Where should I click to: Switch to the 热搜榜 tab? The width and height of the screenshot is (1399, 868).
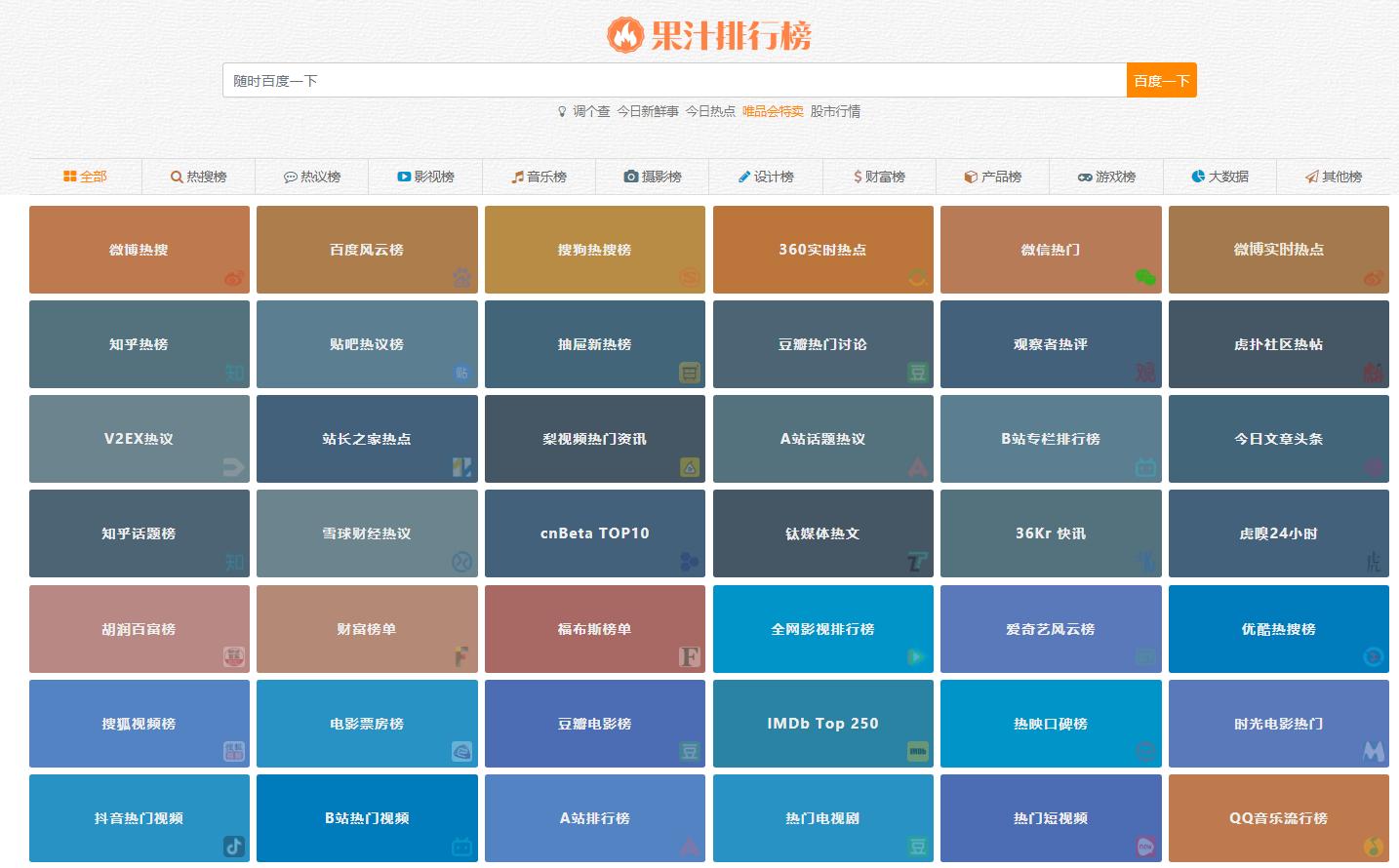(x=199, y=177)
